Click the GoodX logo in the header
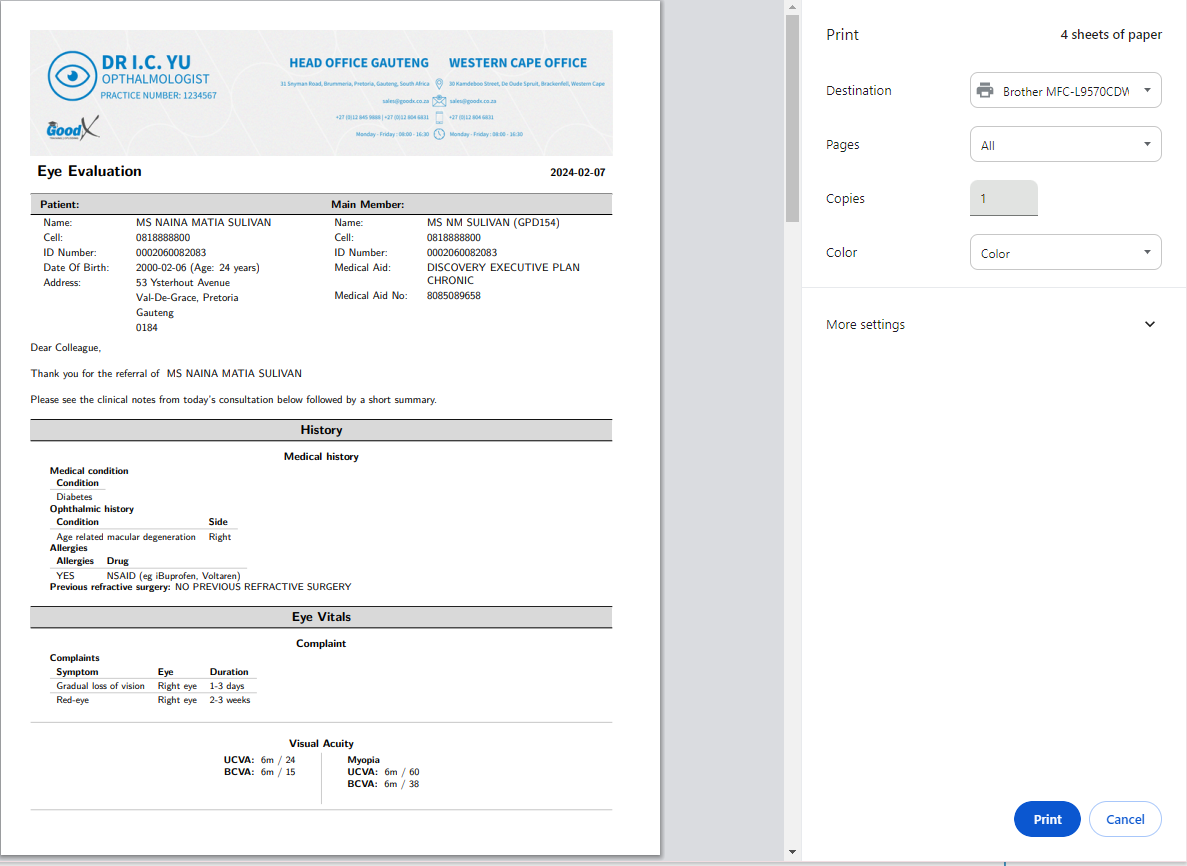The height and width of the screenshot is (866, 1187). [72, 130]
